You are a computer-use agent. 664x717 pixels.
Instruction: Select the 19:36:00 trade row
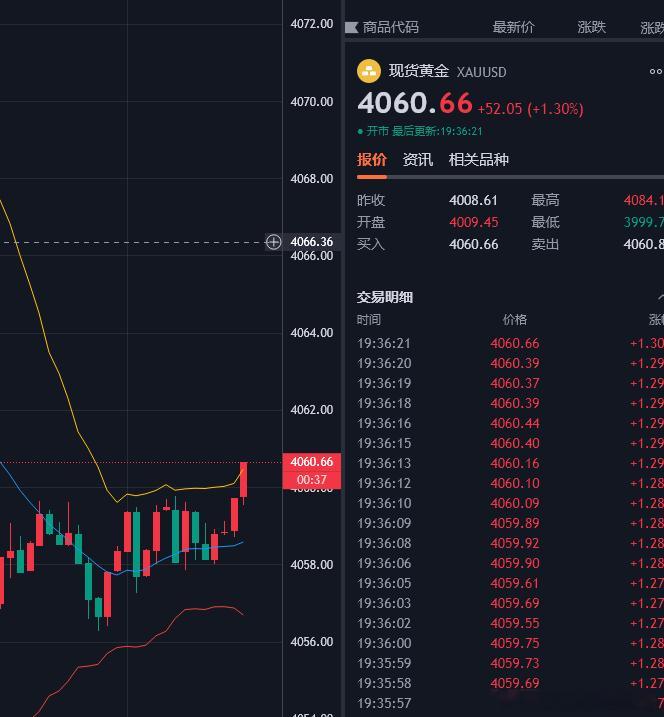510,643
